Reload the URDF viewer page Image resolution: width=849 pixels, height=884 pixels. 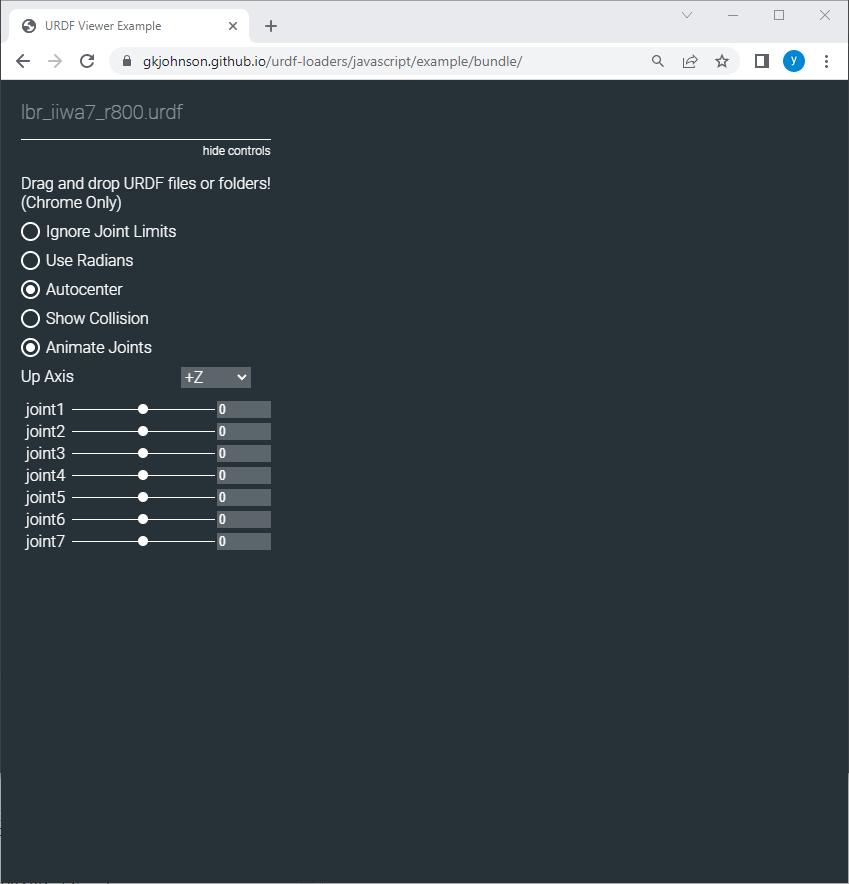coord(87,60)
